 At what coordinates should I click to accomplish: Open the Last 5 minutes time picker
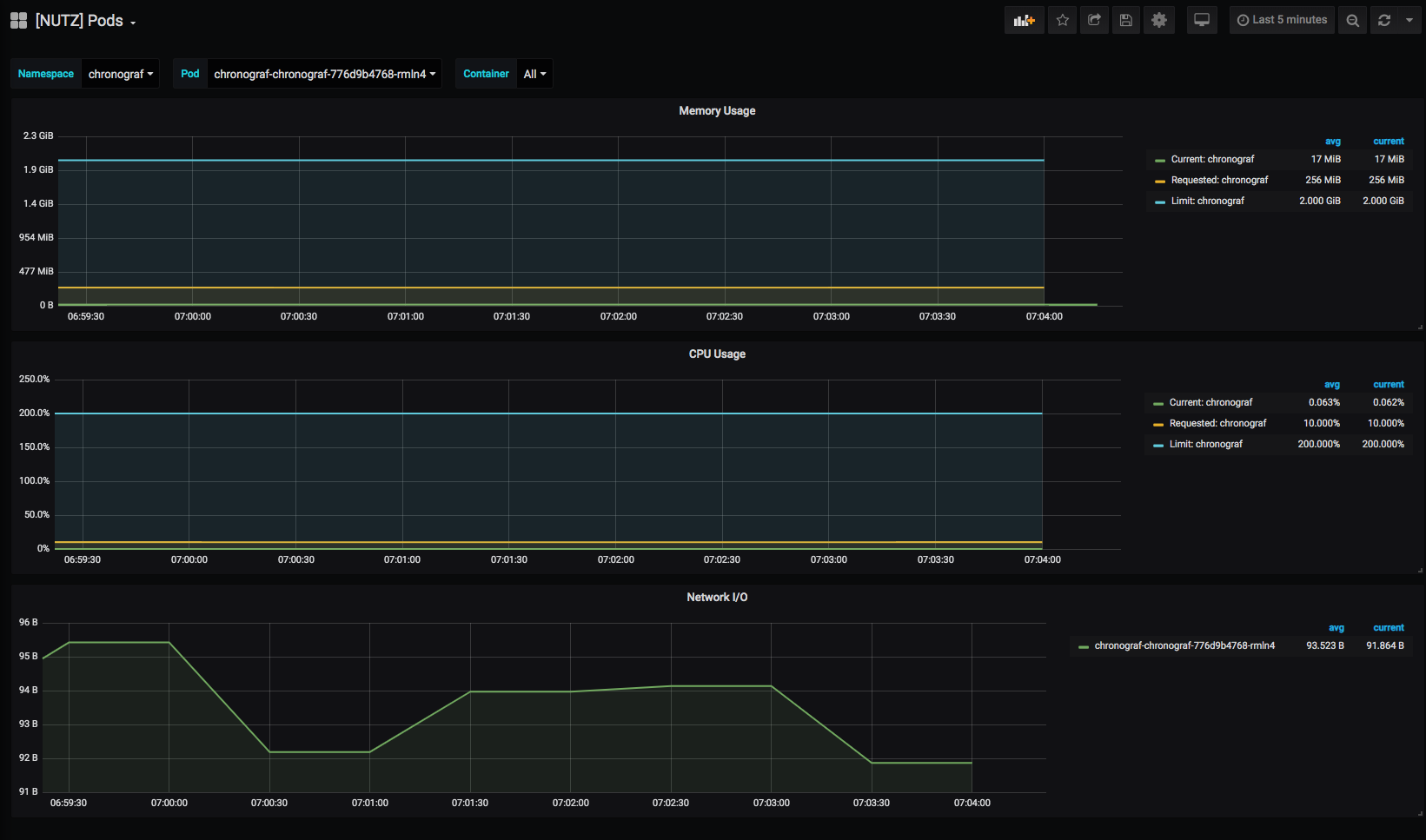click(1282, 20)
